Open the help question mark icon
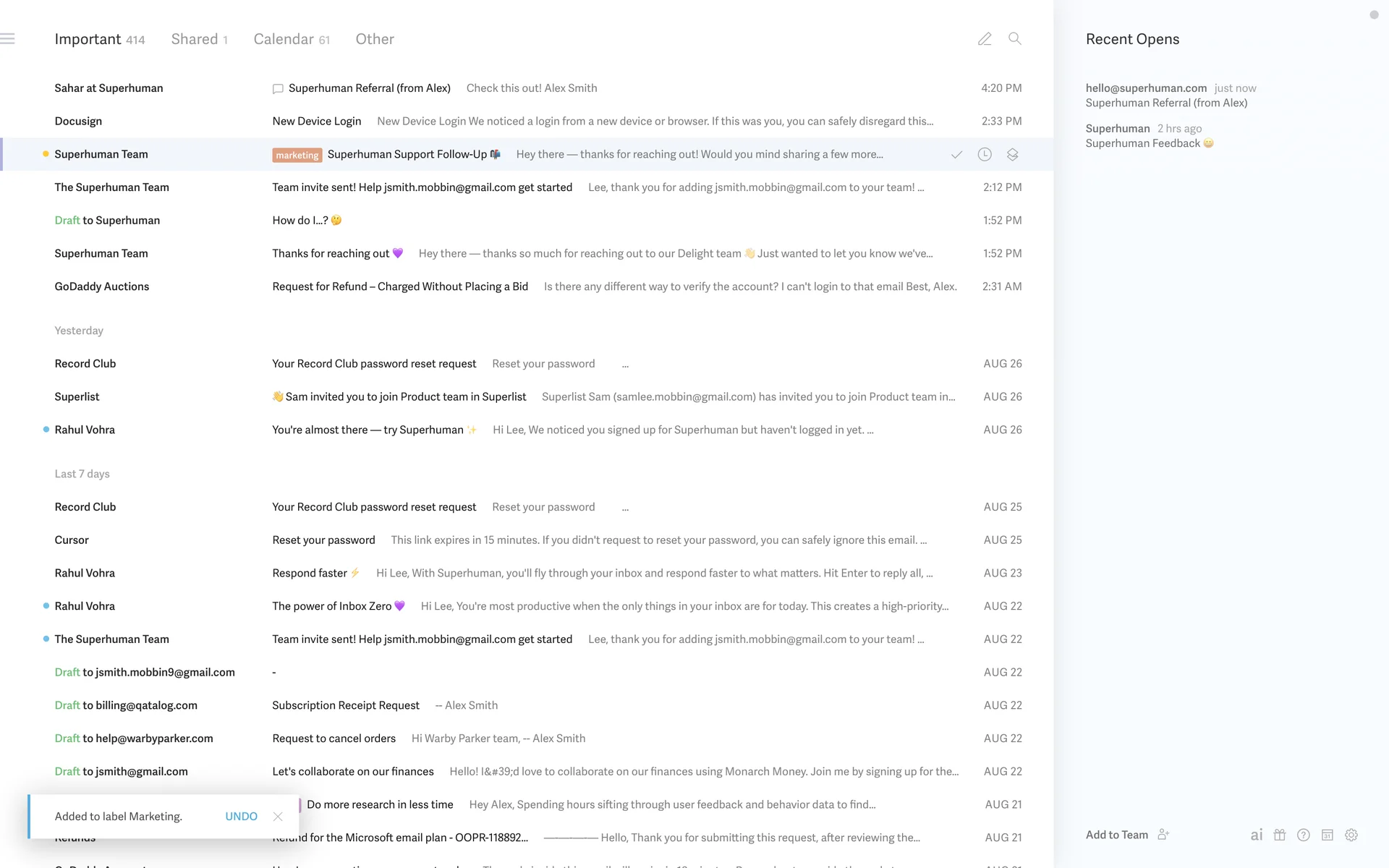 coord(1304,835)
